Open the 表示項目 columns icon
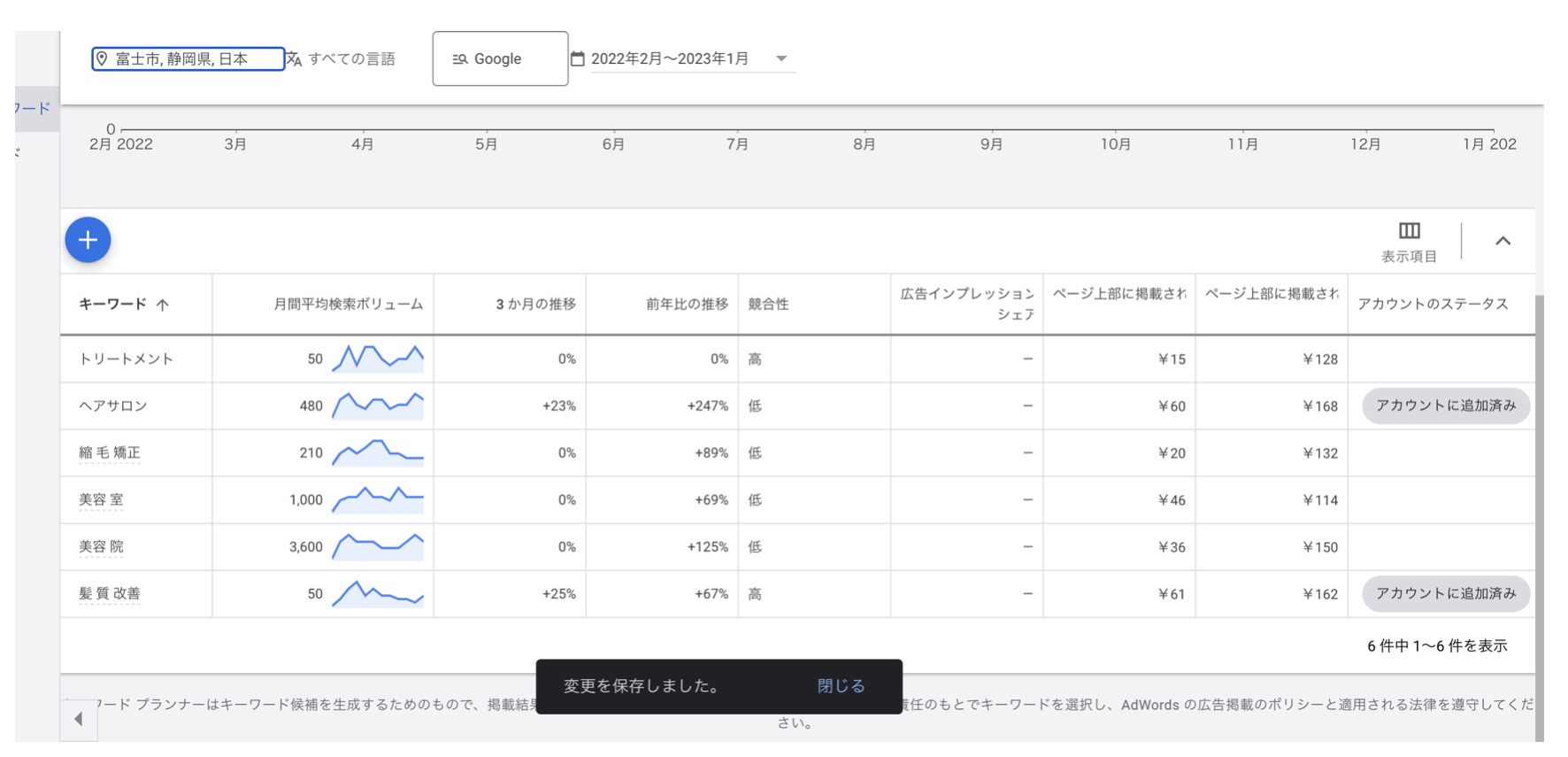The image size is (1568, 757). click(1409, 232)
